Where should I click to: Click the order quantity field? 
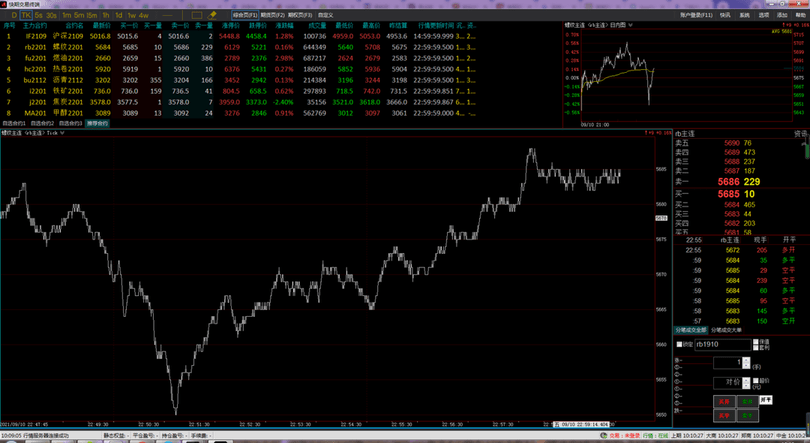coord(728,363)
